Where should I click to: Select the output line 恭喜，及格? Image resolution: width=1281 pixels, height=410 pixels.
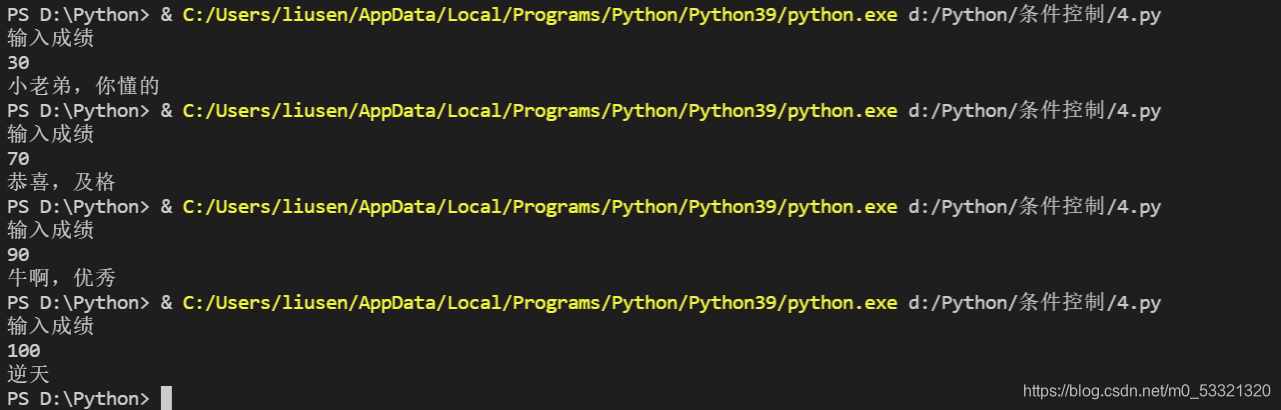[61, 183]
